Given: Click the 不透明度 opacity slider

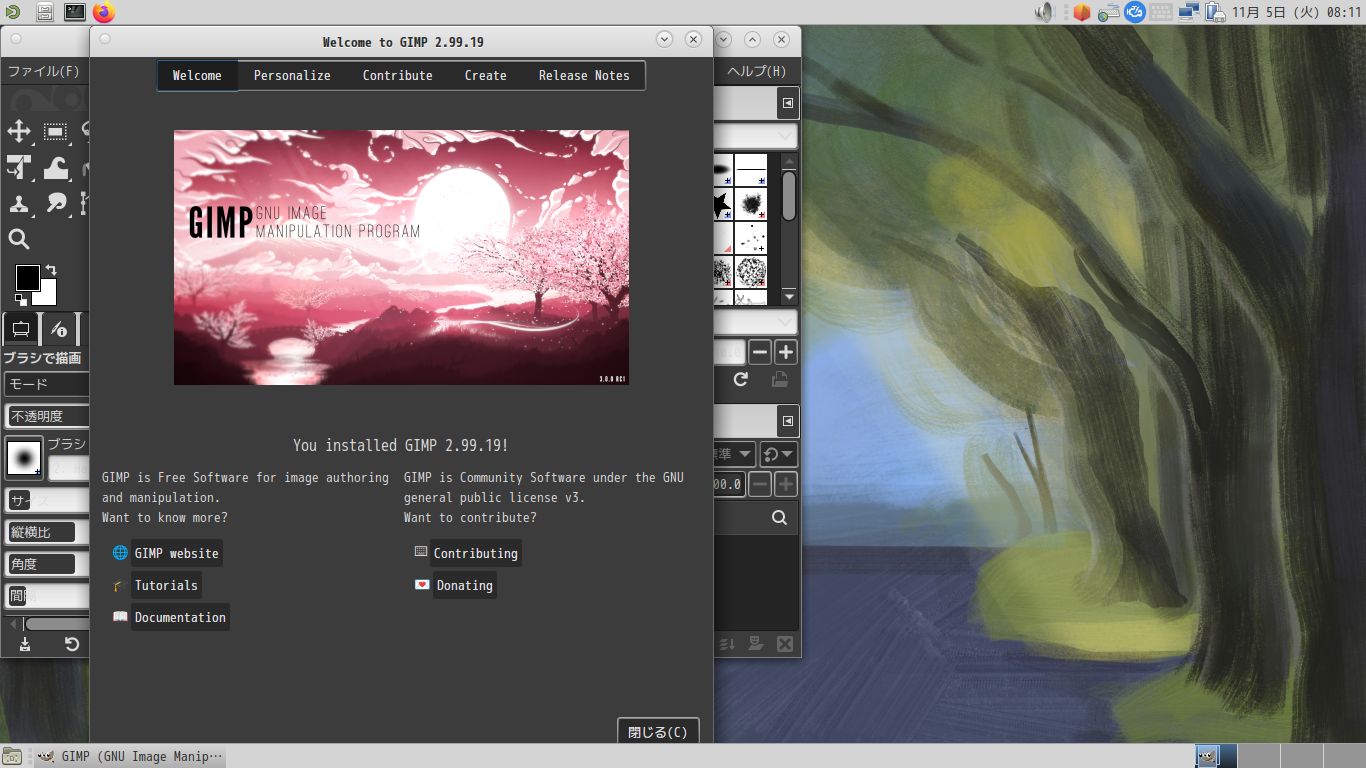Looking at the screenshot, I should click(47, 416).
